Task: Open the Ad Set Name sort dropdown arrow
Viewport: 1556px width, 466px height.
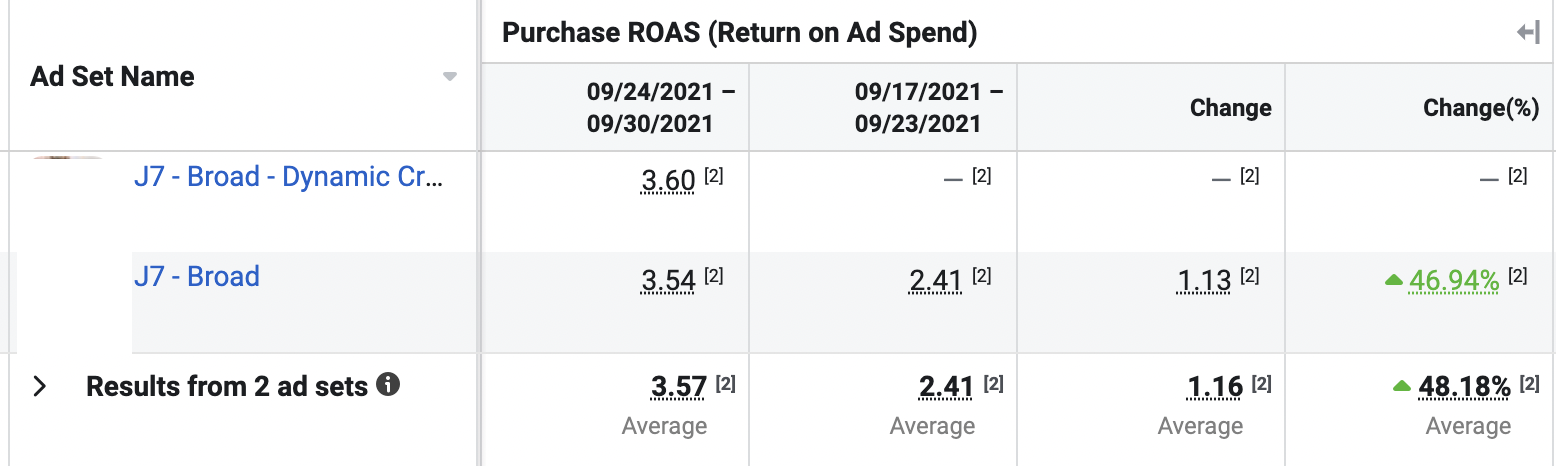Action: (450, 77)
